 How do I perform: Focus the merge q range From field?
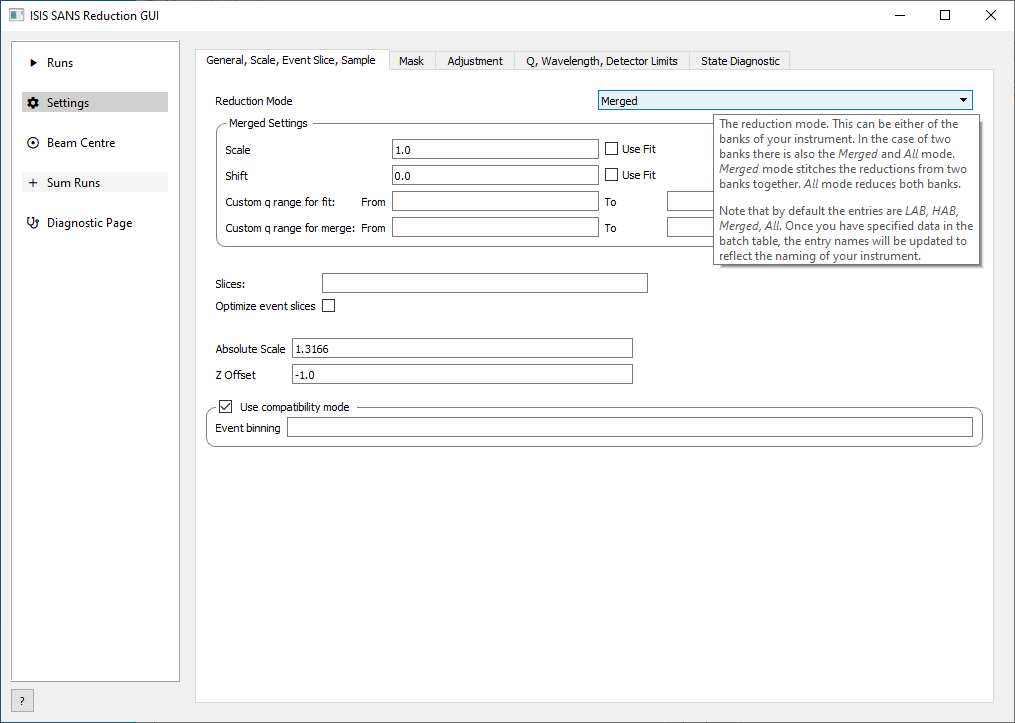[x=495, y=227]
